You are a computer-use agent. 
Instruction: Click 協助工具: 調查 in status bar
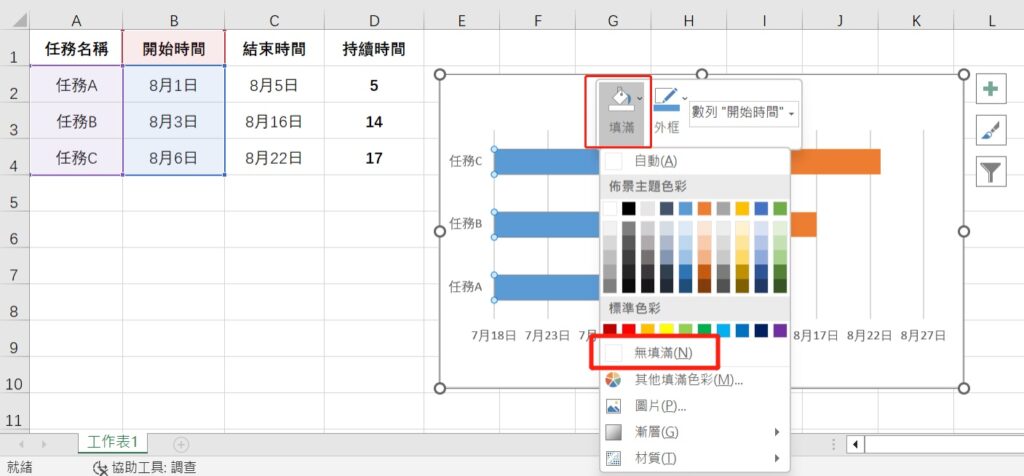(x=154, y=467)
